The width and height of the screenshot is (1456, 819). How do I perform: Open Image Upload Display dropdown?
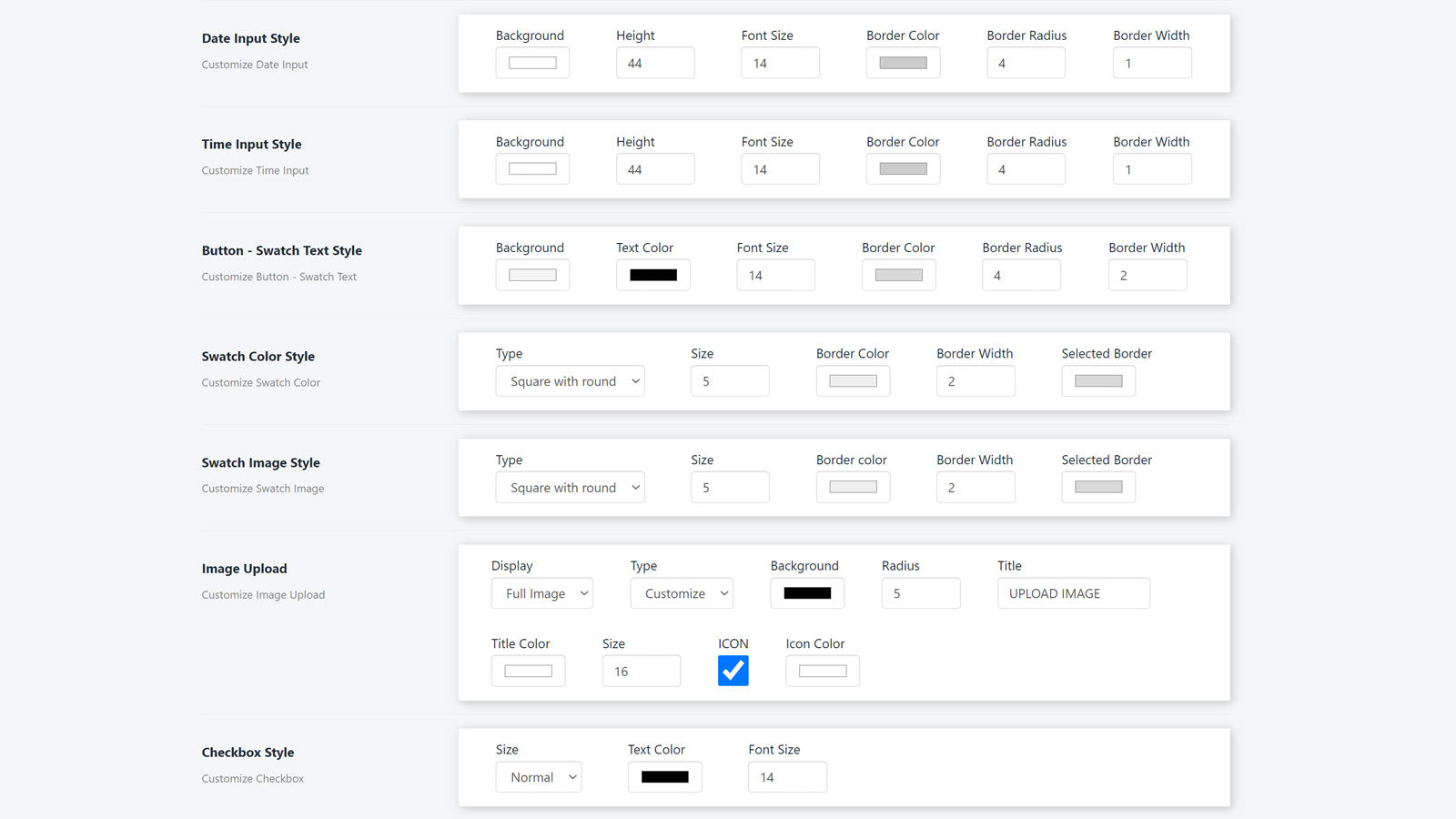[541, 593]
